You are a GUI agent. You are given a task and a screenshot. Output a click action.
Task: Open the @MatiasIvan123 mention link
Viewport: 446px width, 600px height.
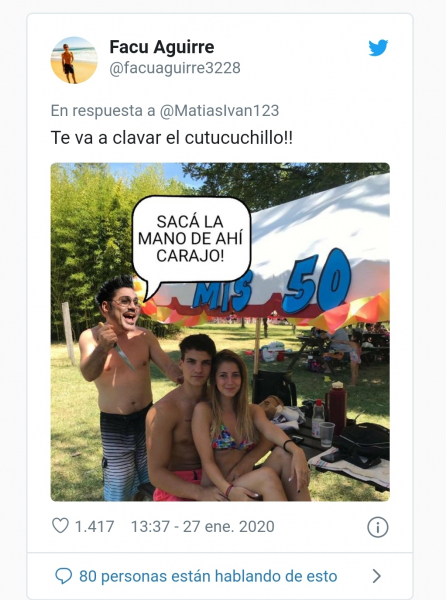coord(219,111)
